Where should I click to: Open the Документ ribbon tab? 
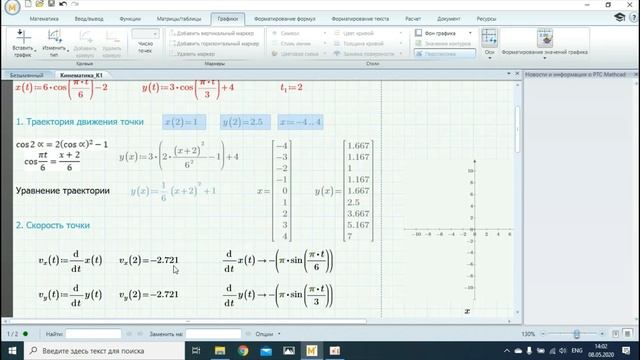point(449,19)
